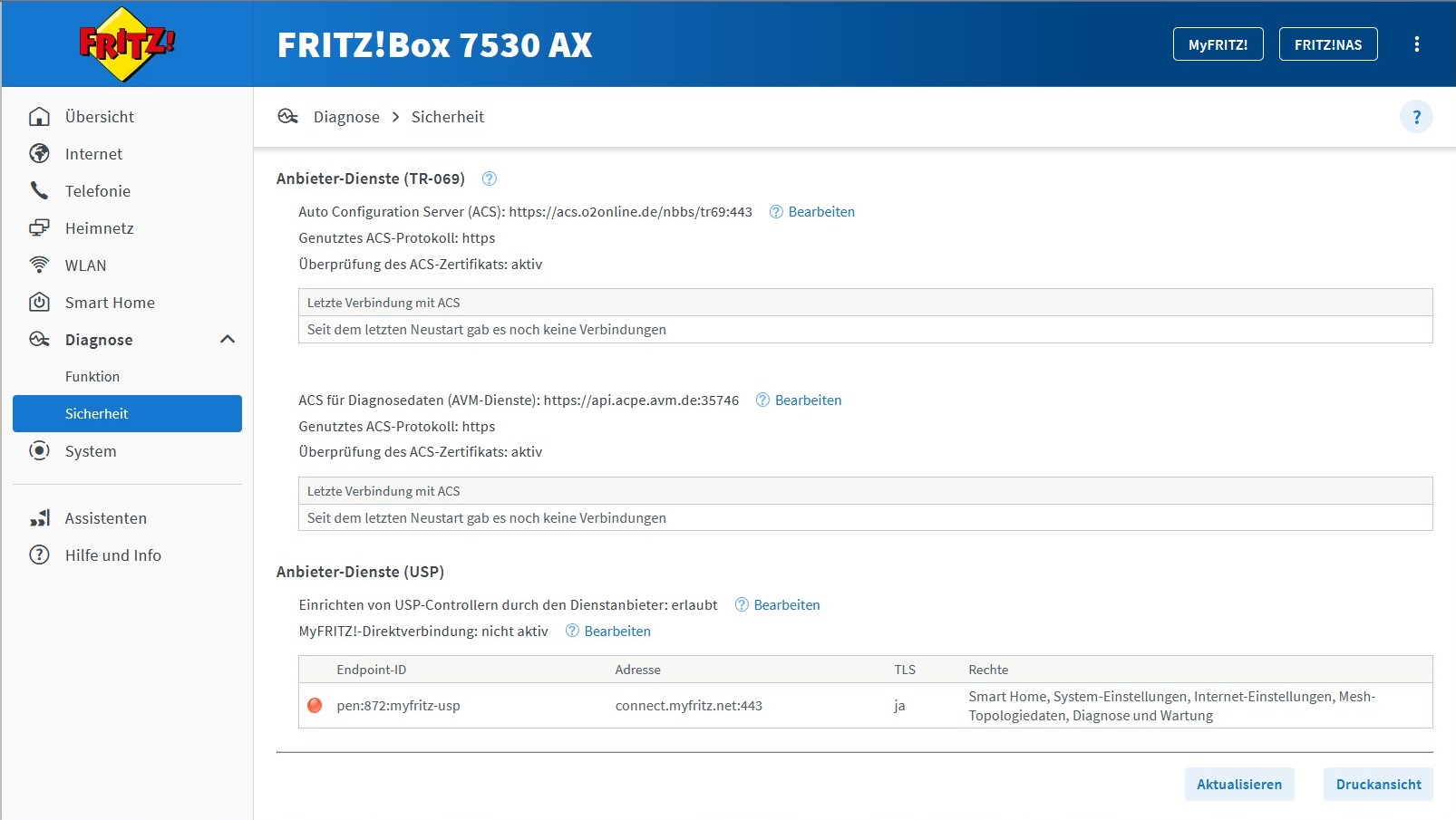
Task: Click the Telefonie phone handset icon
Action: [39, 191]
